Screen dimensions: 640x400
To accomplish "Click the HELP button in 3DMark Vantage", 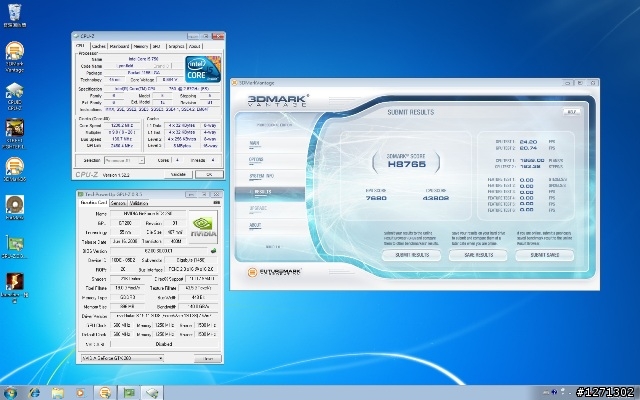I will (x=571, y=112).
